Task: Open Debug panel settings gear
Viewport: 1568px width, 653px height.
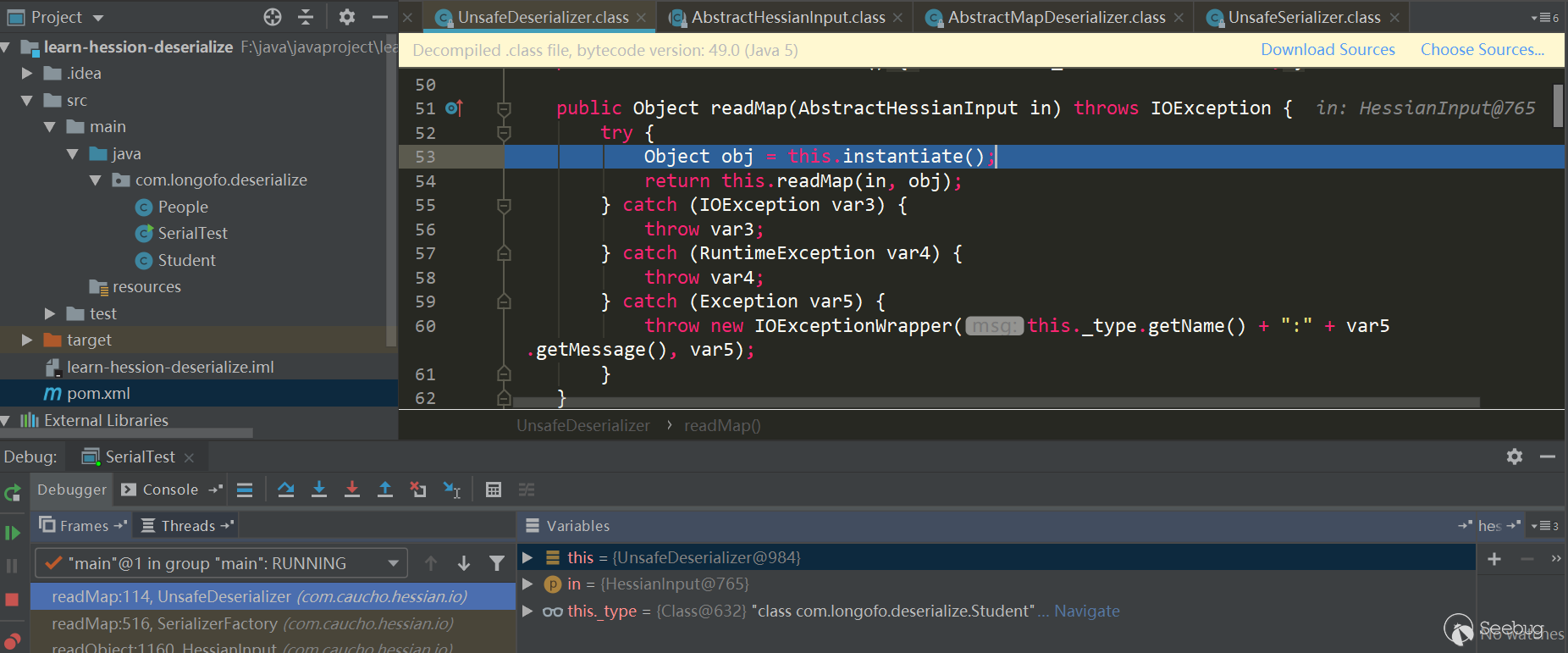Action: [x=1515, y=457]
